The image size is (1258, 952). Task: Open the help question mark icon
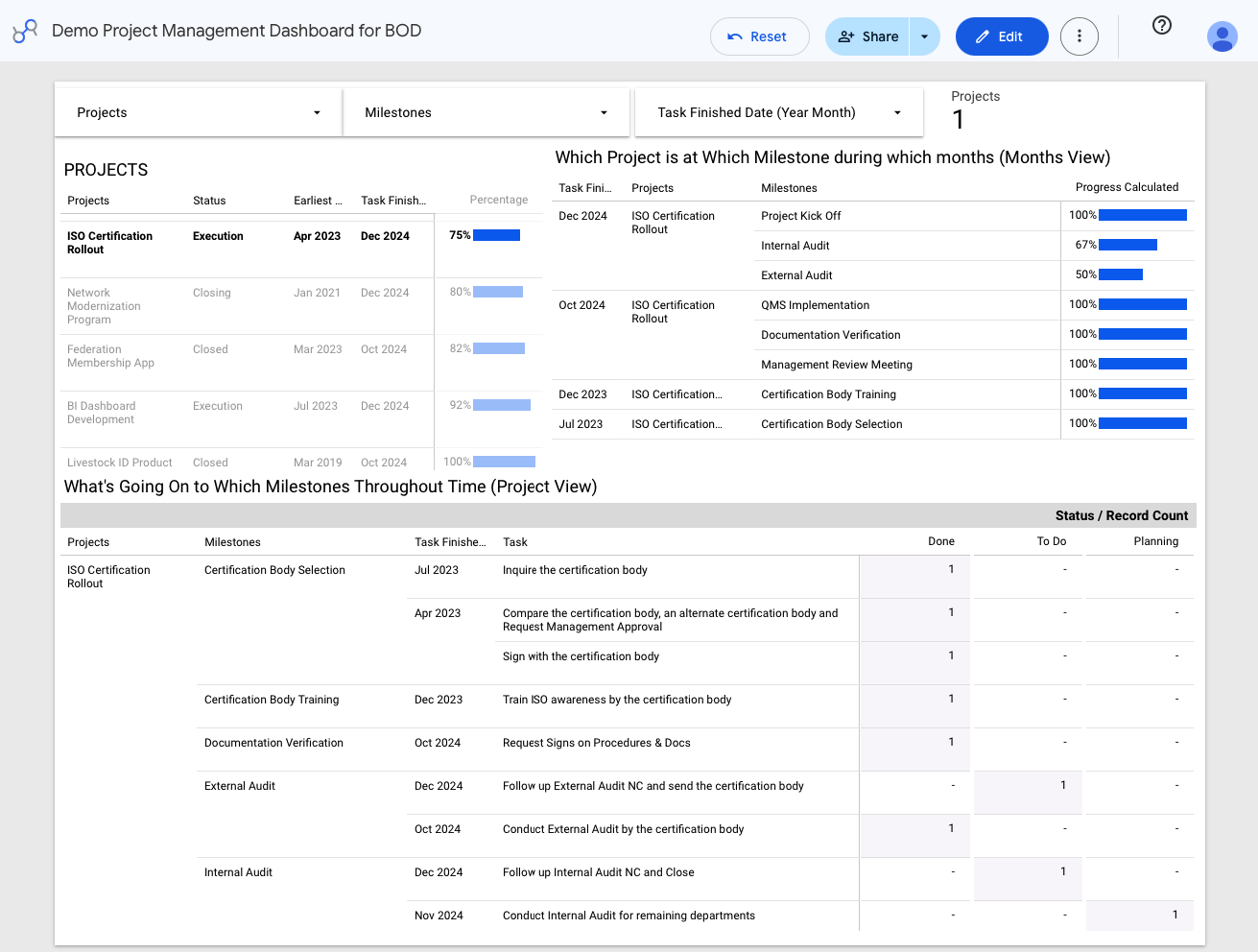click(1162, 25)
